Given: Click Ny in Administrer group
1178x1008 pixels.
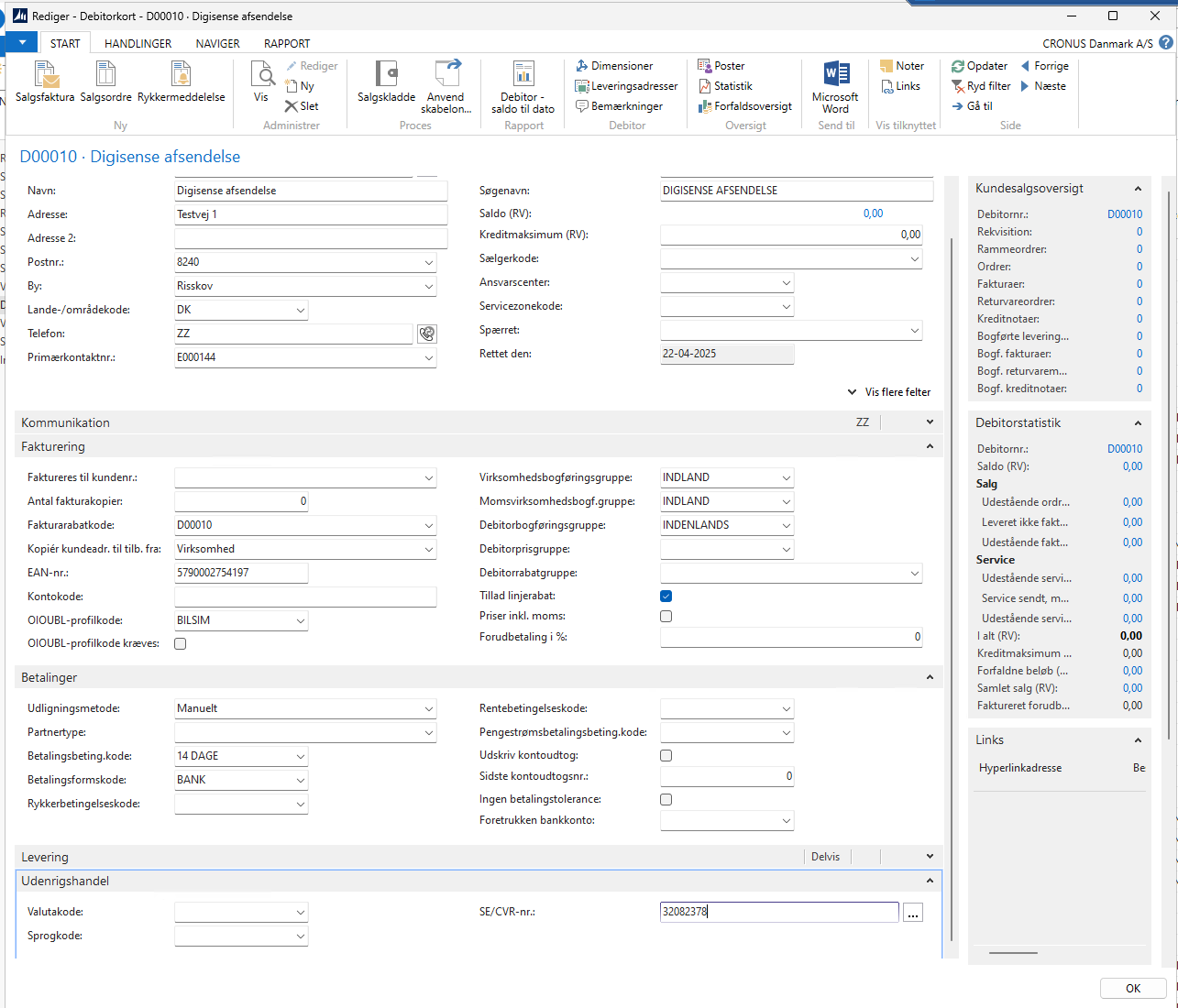Looking at the screenshot, I should click(300, 86).
